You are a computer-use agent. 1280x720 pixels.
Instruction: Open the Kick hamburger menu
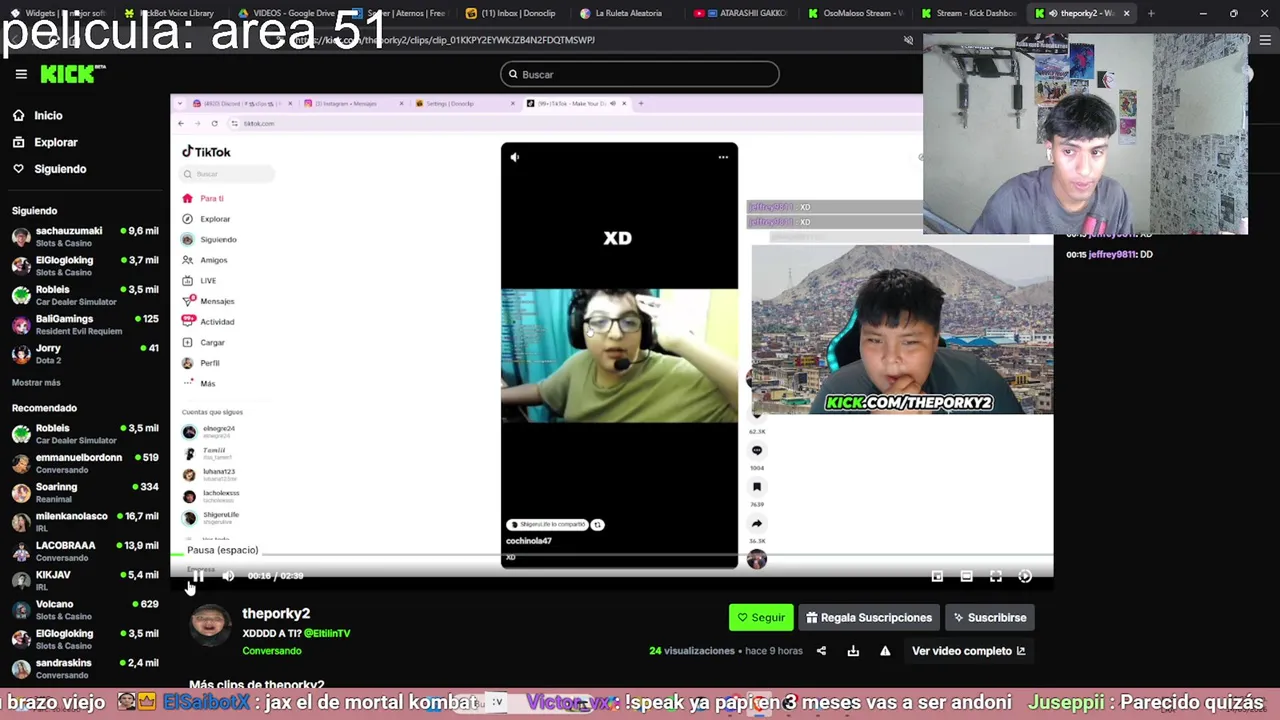(21, 74)
